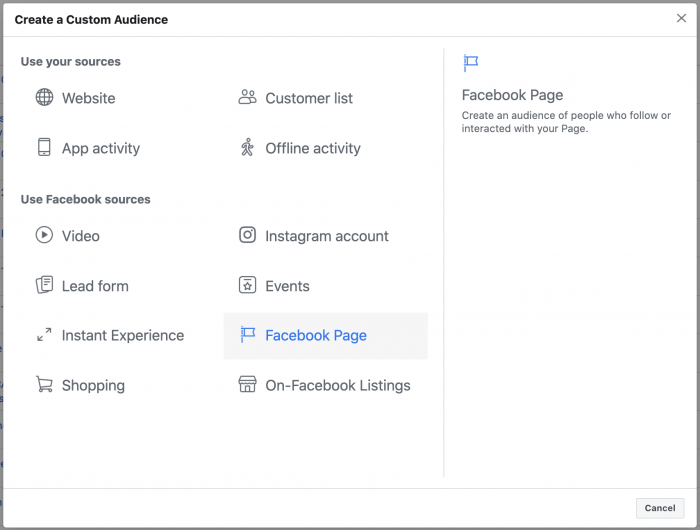This screenshot has height=530, width=700.
Task: Select On-Facebook Listings option
Action: (x=326, y=385)
